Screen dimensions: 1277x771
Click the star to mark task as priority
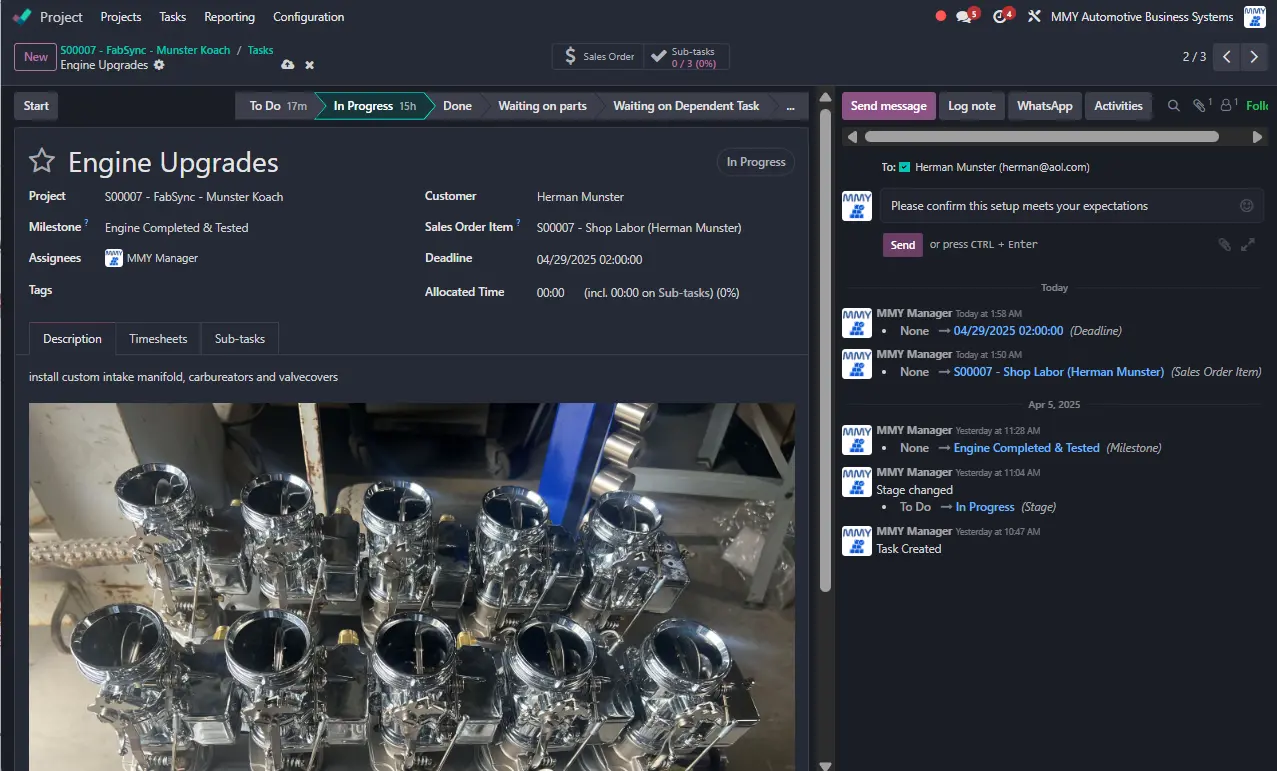41,162
